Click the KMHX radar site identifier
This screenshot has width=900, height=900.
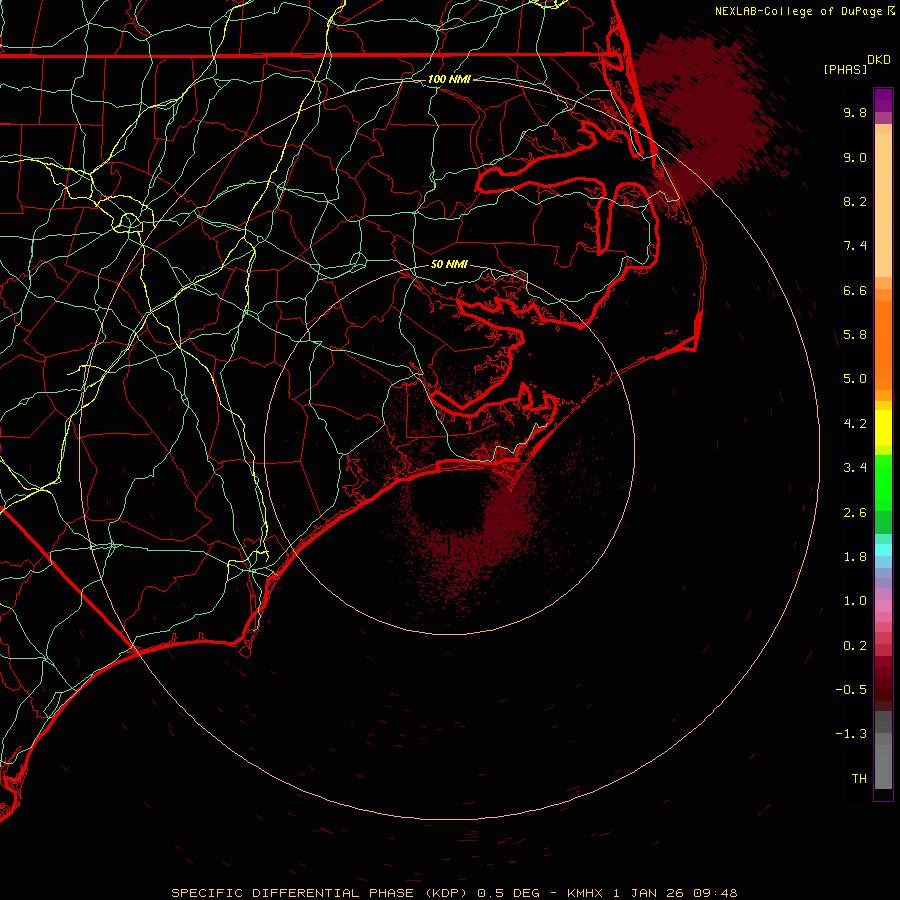584,893
